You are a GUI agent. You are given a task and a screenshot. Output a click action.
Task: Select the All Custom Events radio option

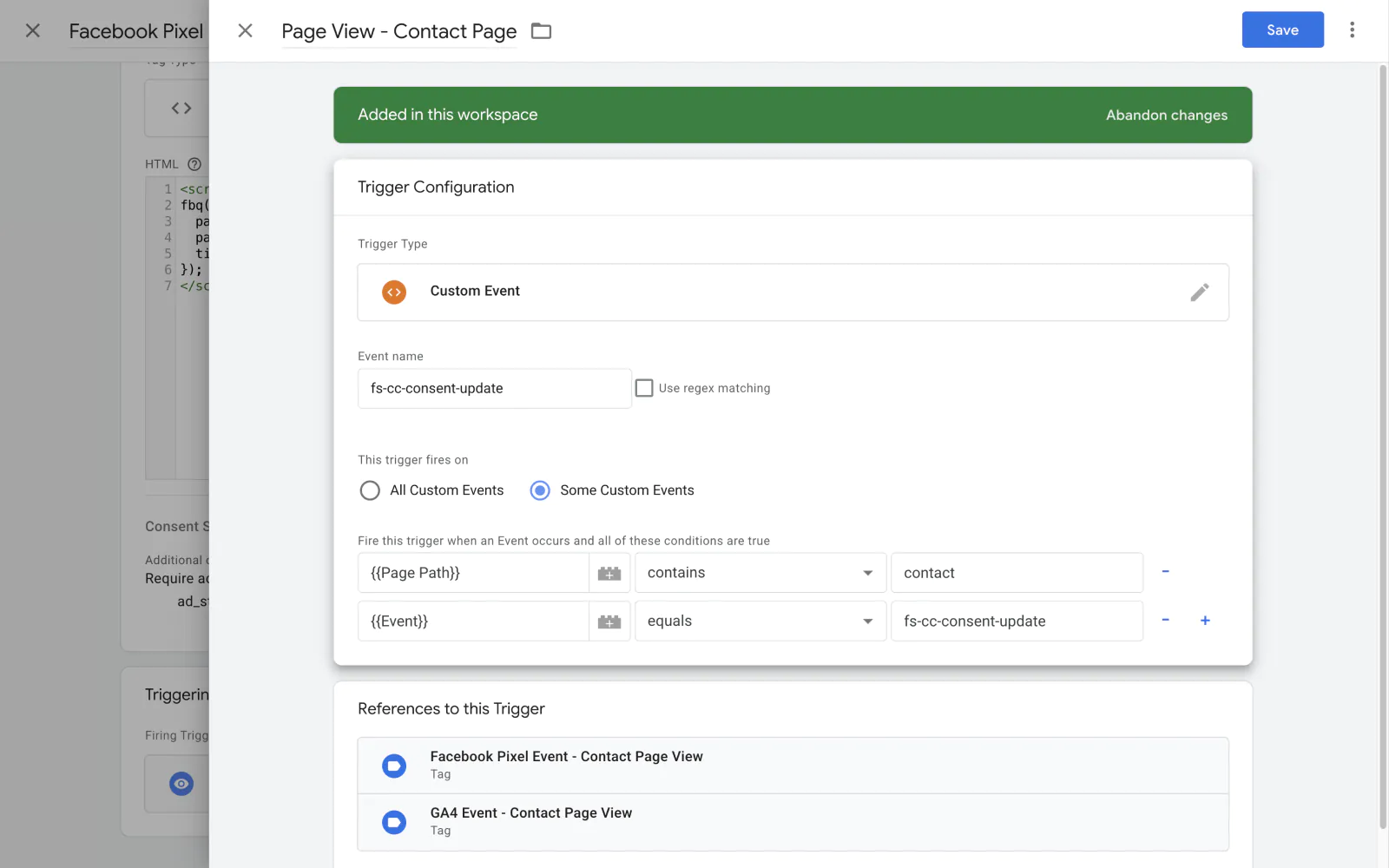click(370, 490)
